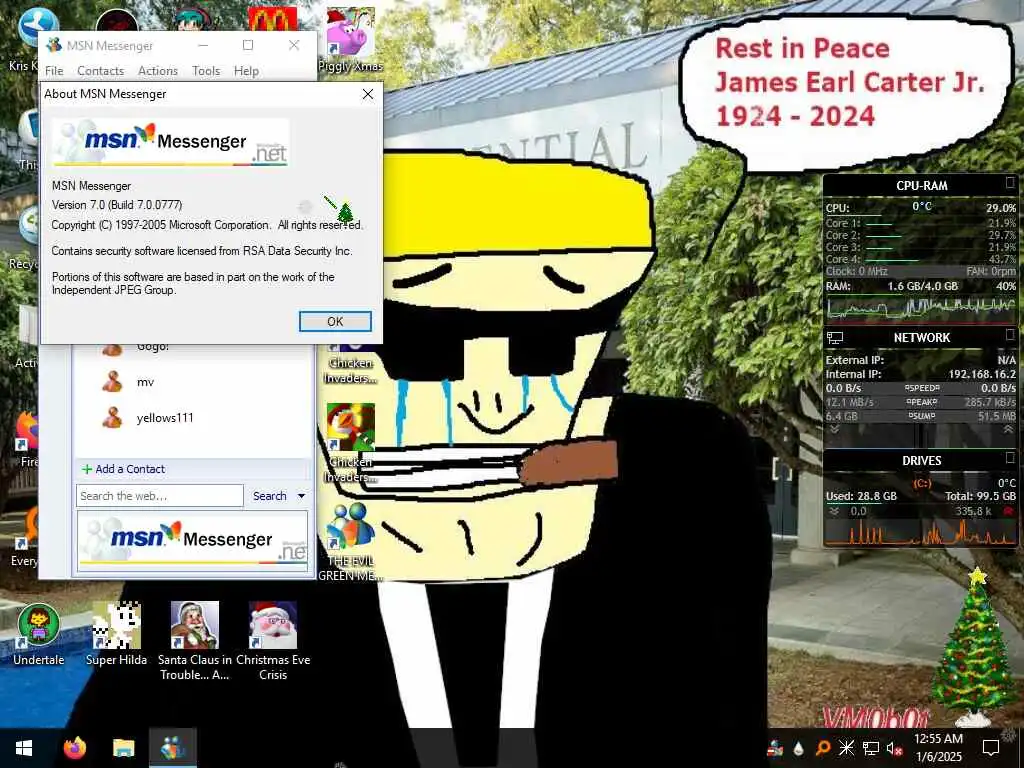Toggle the CPU-RAM widget header box
The height and width of the screenshot is (768, 1024).
pos(1010,182)
